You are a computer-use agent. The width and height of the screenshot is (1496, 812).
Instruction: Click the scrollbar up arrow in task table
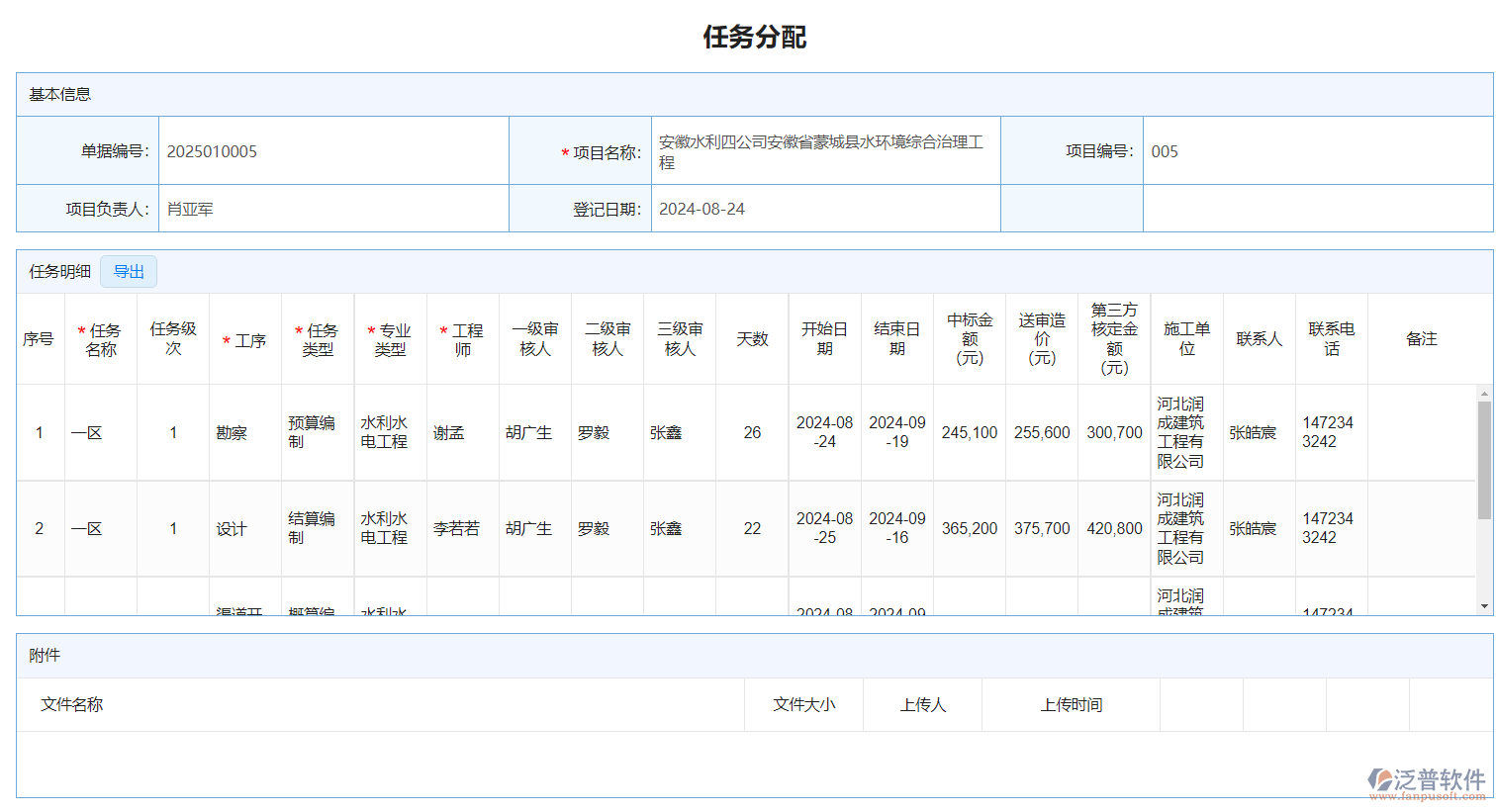[x=1484, y=394]
